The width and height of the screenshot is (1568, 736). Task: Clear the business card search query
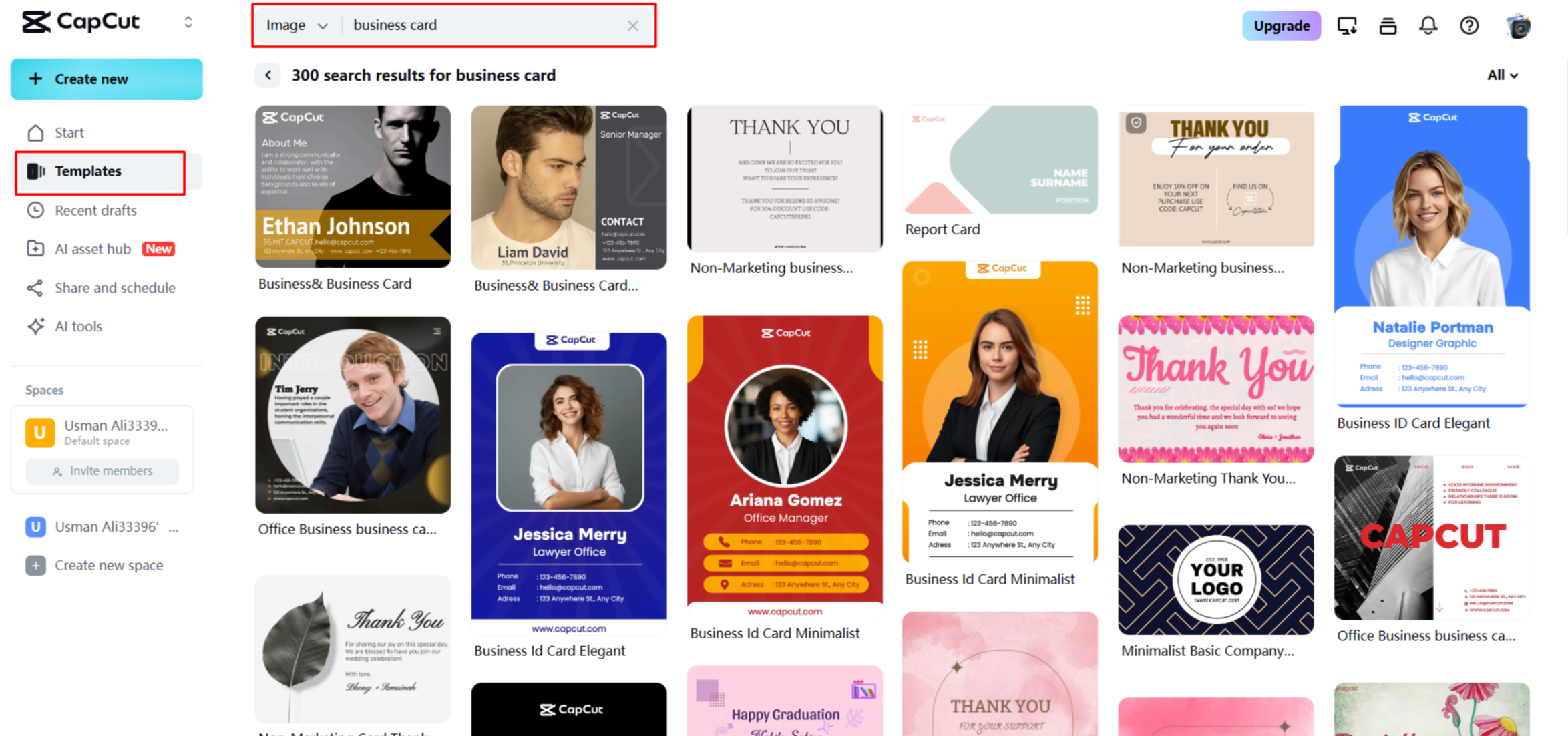pyautogui.click(x=632, y=25)
